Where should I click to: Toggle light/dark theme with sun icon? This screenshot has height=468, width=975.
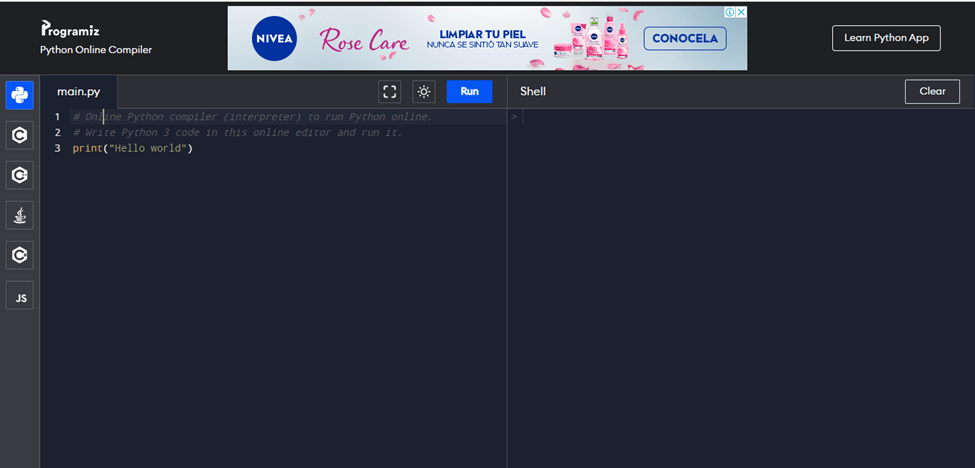pyautogui.click(x=424, y=92)
